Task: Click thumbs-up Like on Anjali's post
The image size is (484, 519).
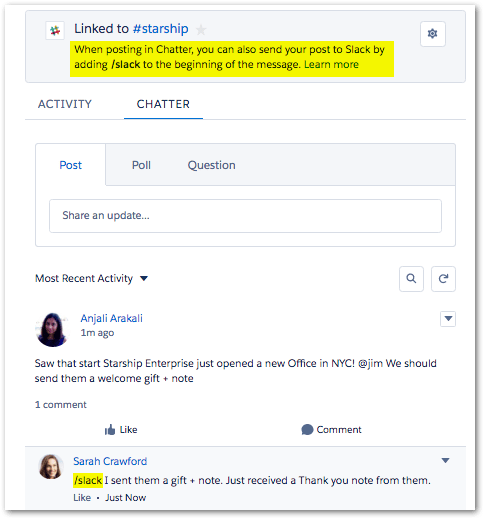Action: pos(121,430)
